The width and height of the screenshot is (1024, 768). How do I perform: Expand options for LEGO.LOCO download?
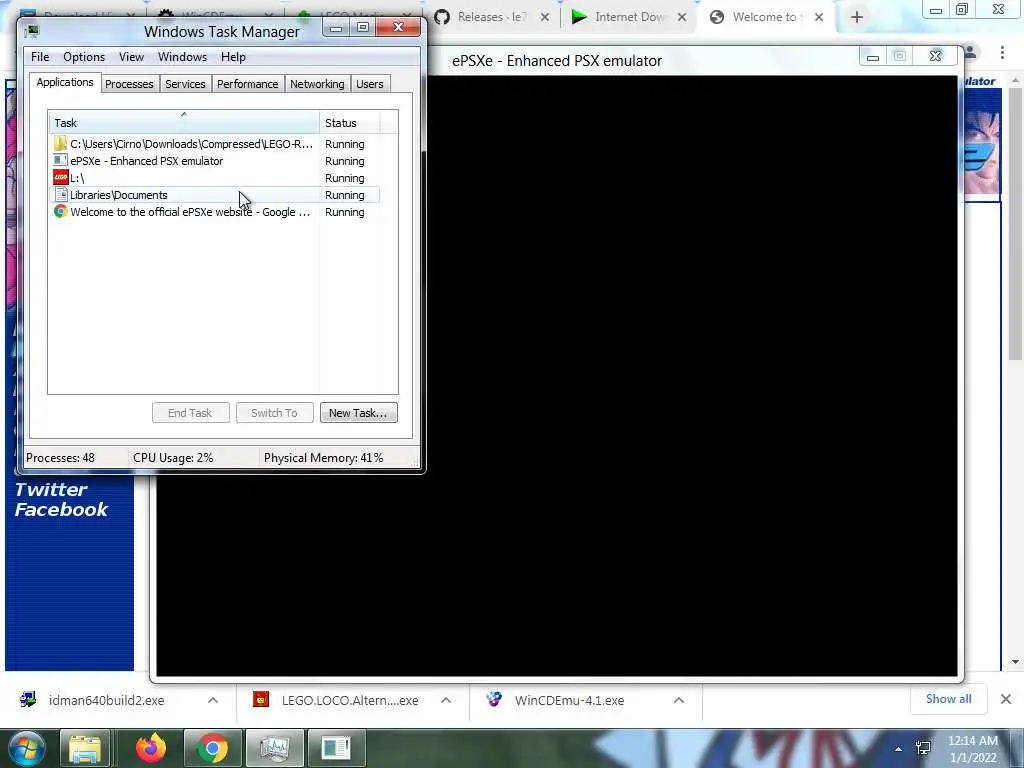click(446, 700)
